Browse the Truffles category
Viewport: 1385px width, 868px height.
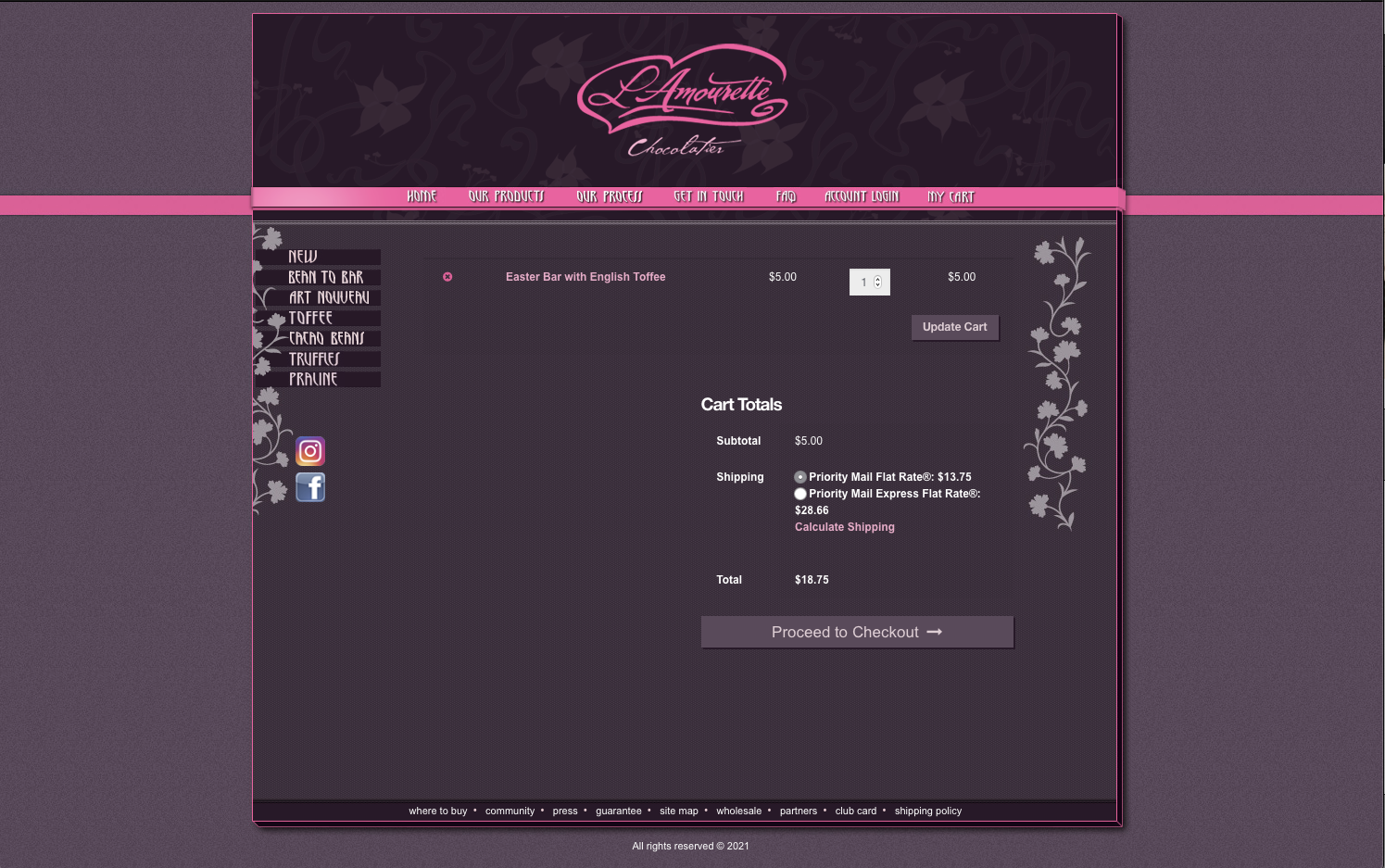pyautogui.click(x=319, y=359)
